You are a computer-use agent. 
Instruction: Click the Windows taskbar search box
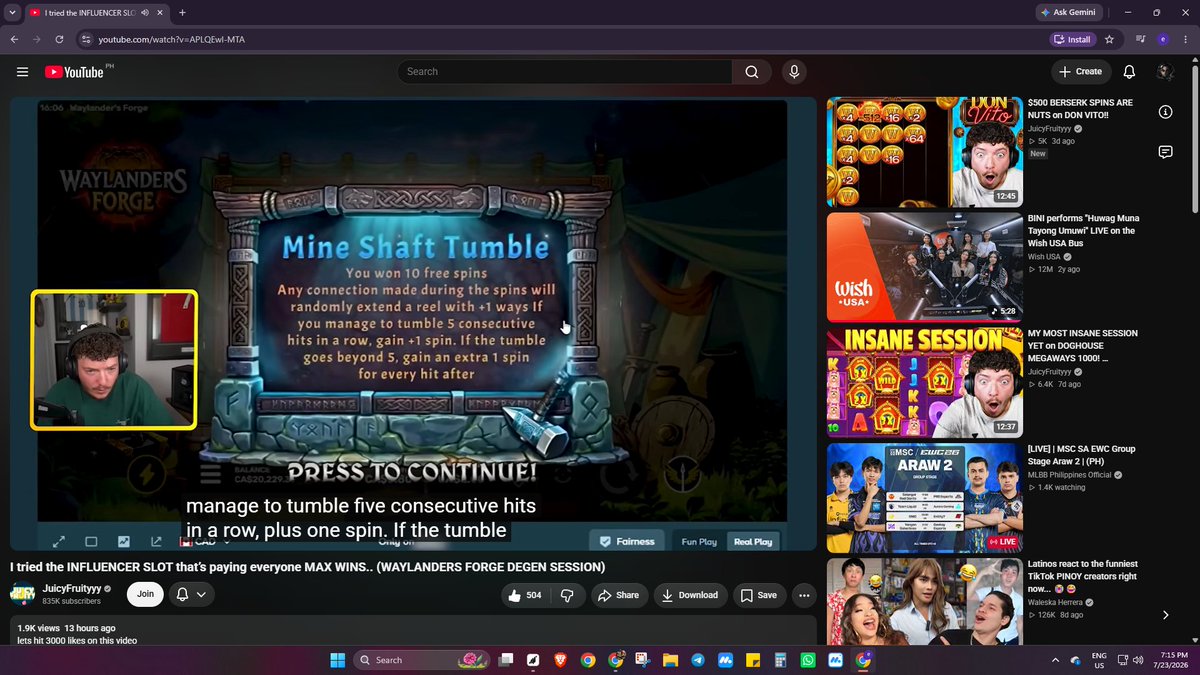424,660
